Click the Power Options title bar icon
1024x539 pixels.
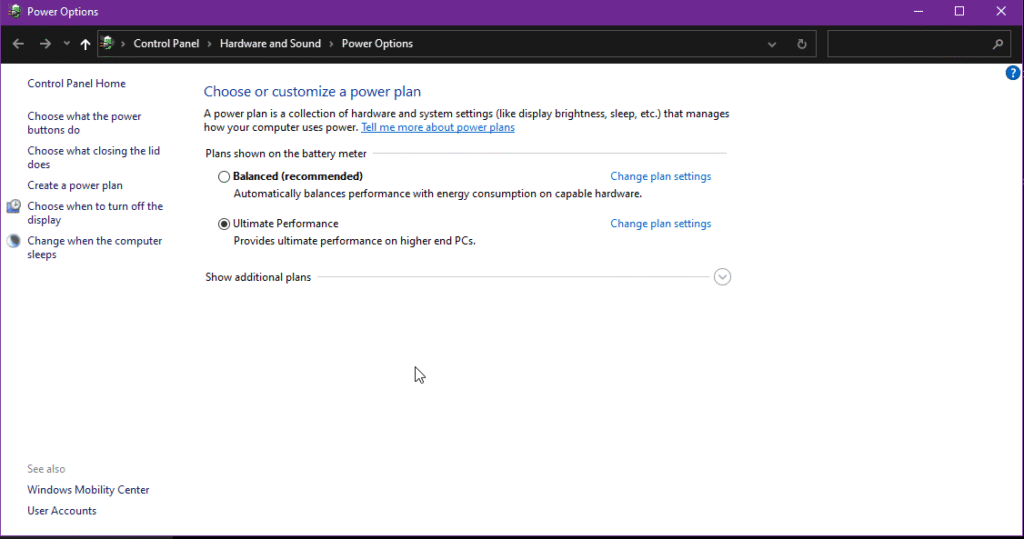point(14,11)
